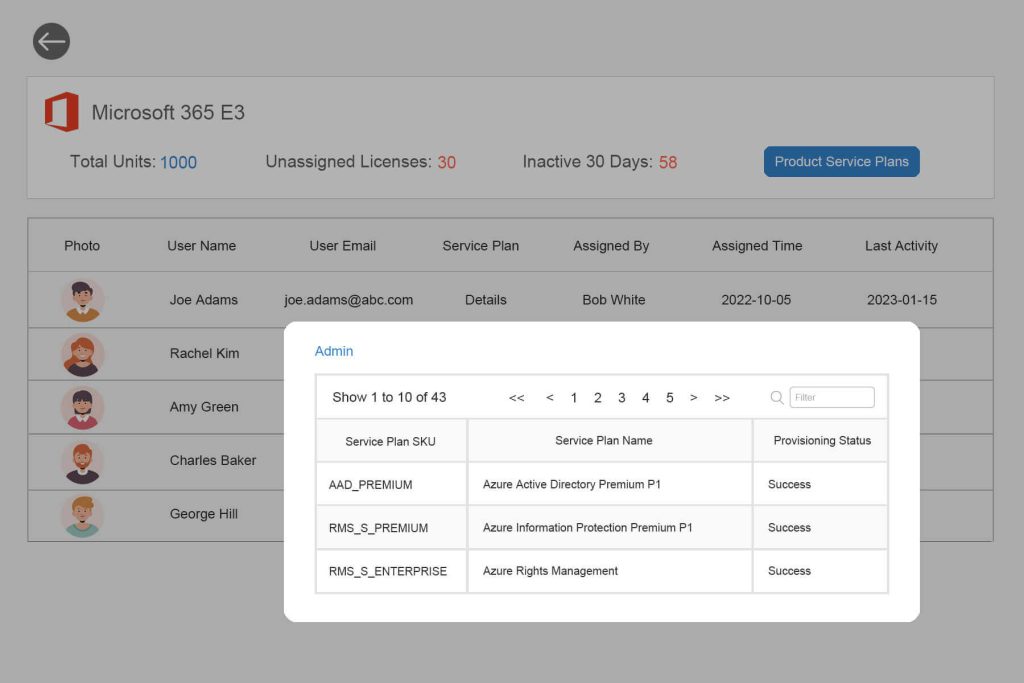Click the Admin link in popup
The image size is (1024, 683).
[334, 351]
